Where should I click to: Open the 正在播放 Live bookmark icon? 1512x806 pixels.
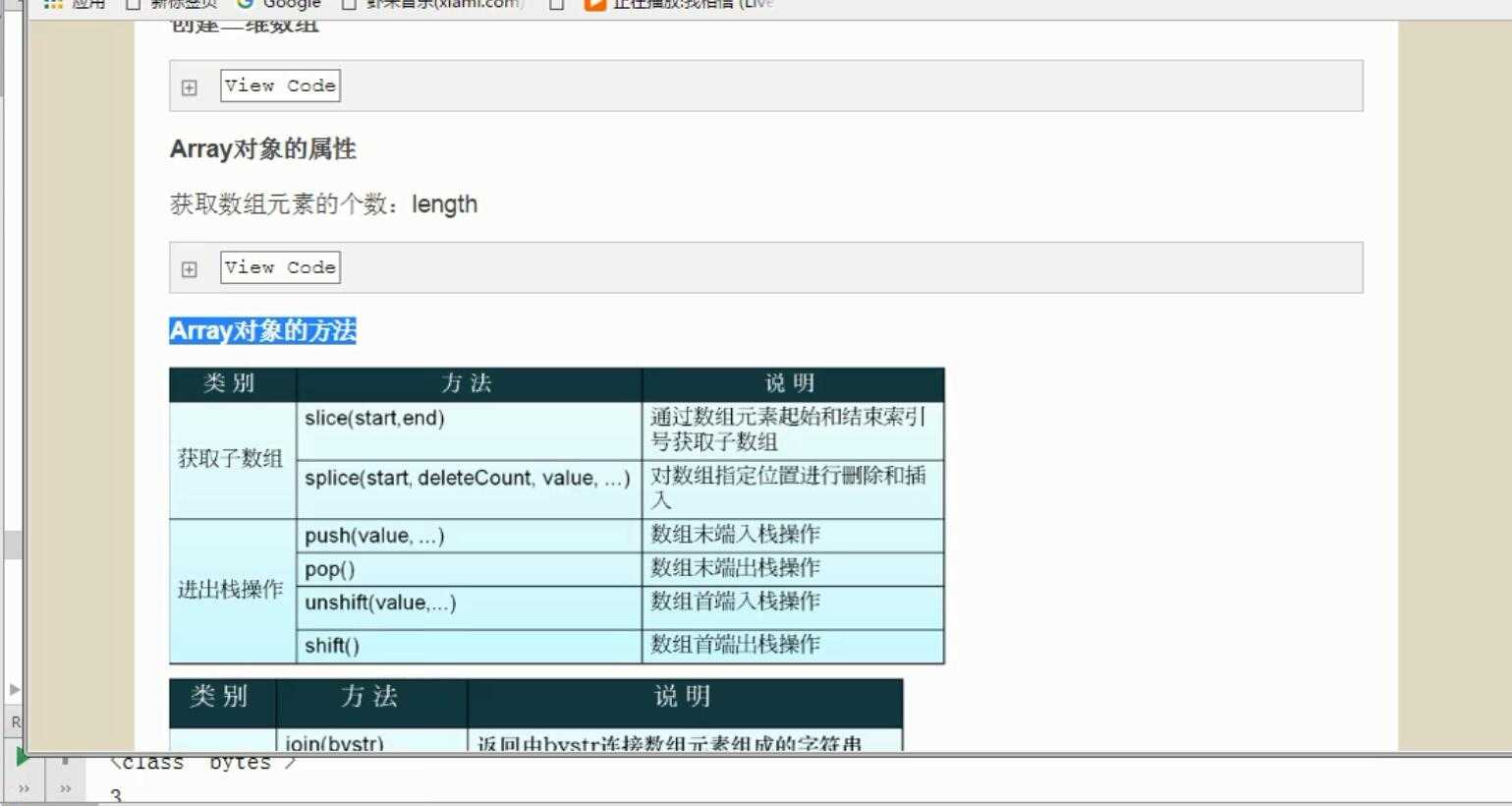[x=593, y=4]
